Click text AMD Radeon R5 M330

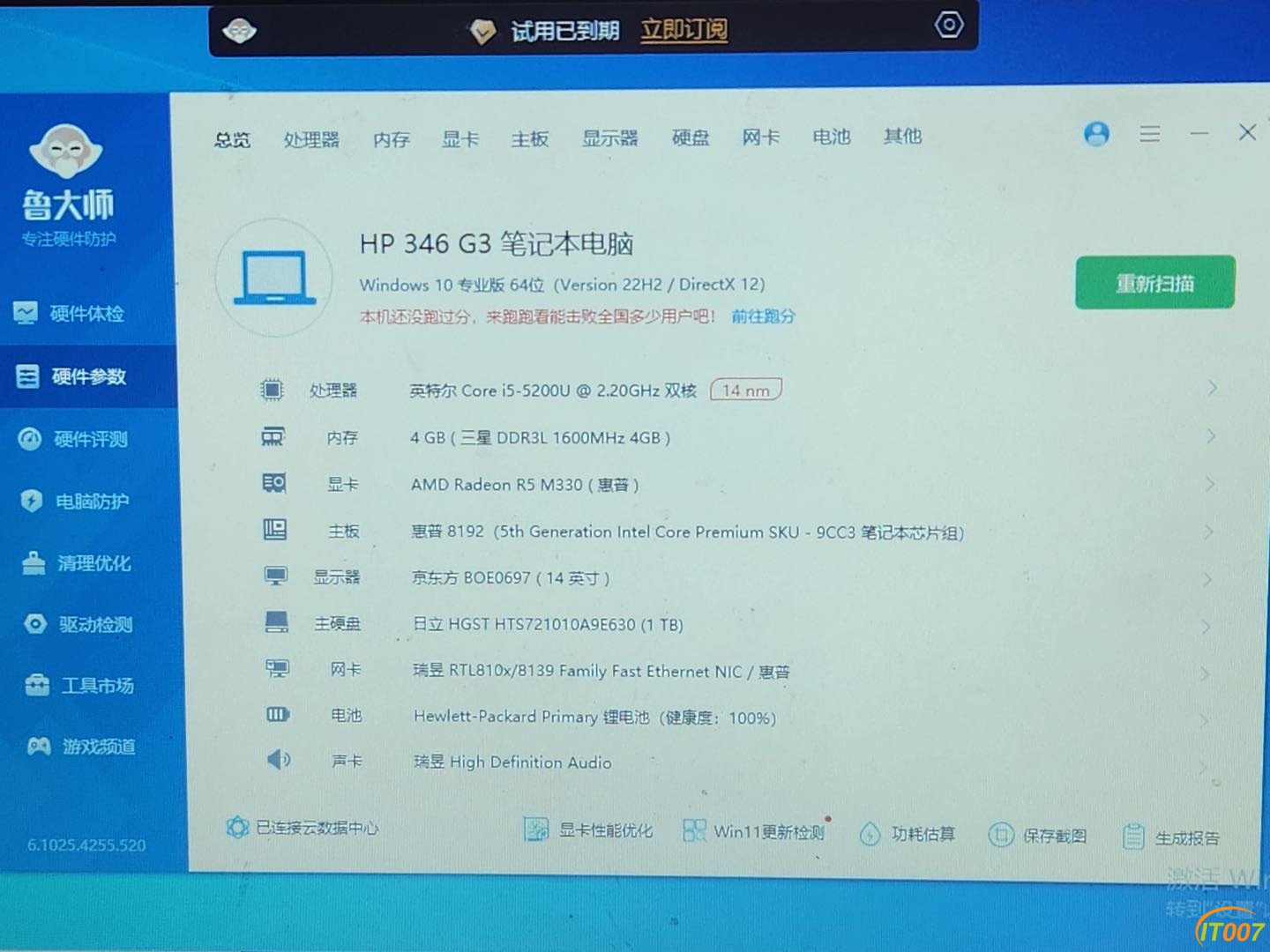[497, 485]
